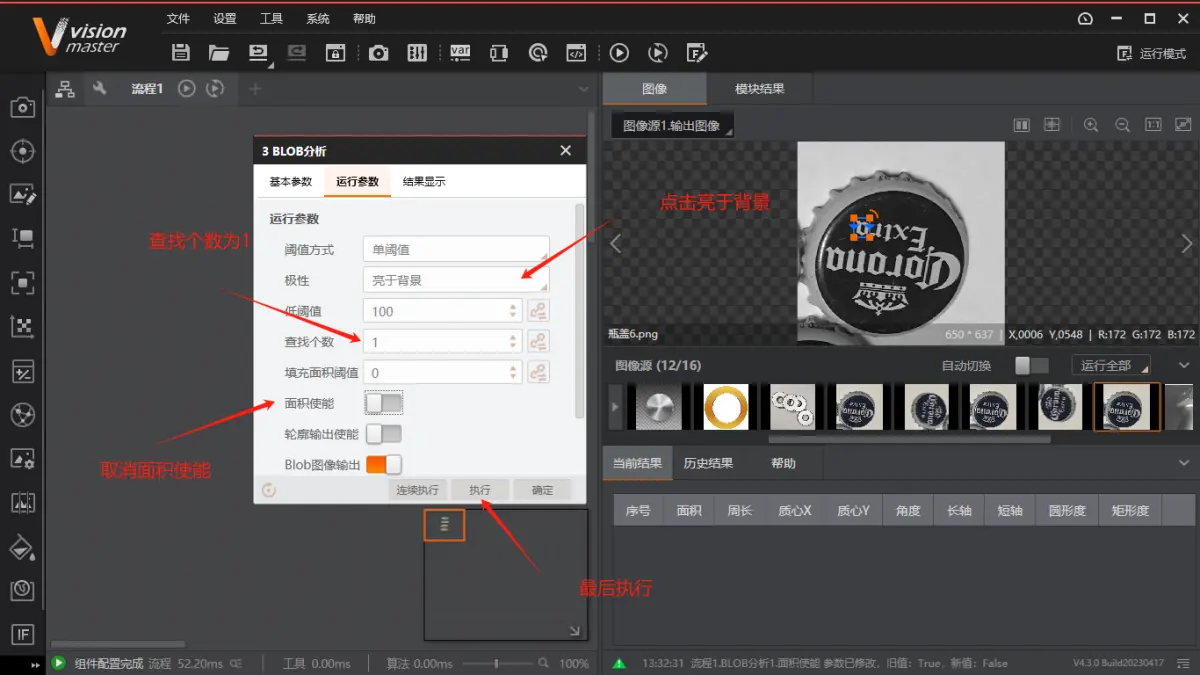Click the 连续执行 button
The width and height of the screenshot is (1200, 675).
[x=417, y=490]
